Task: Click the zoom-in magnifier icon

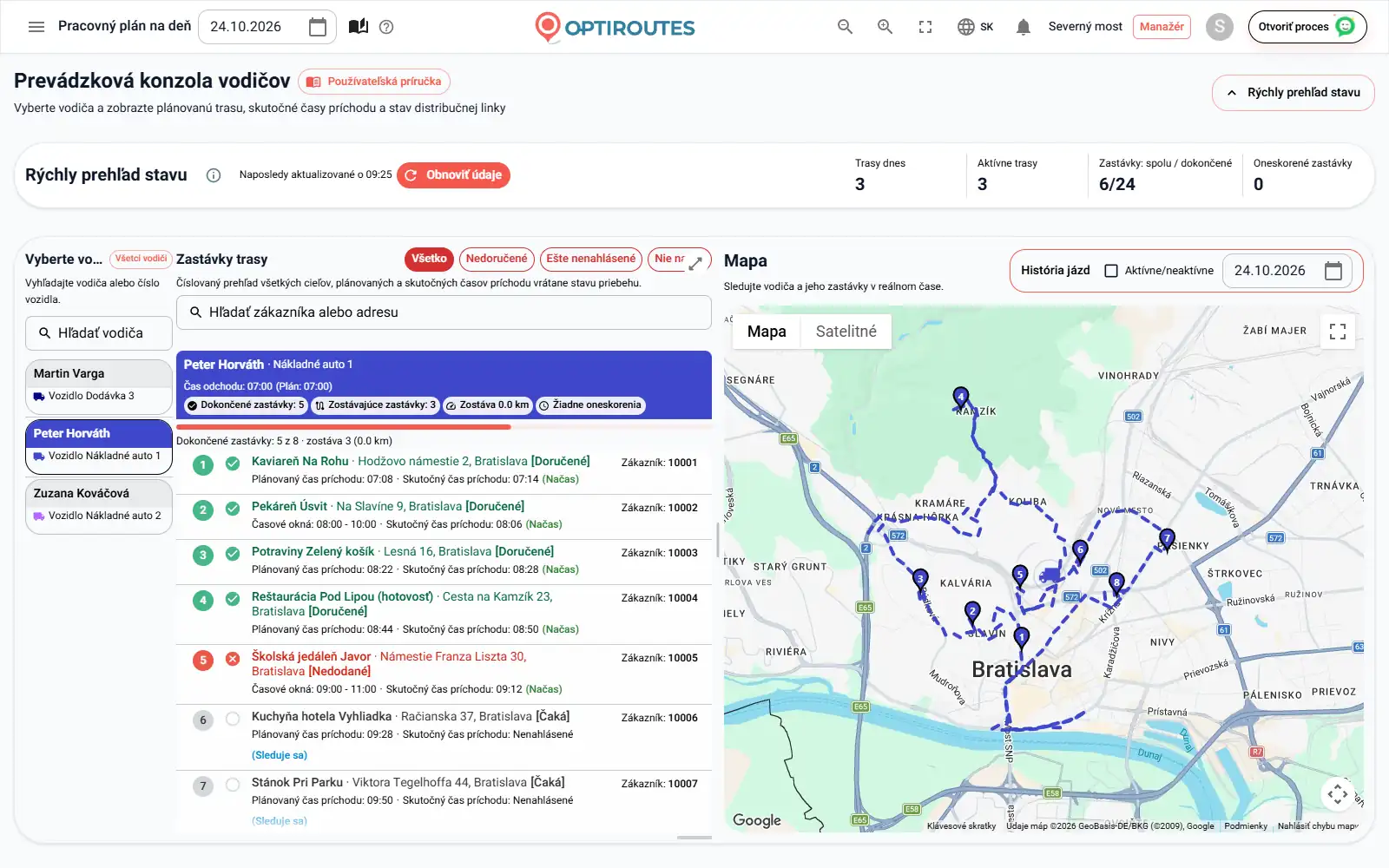Action: [885, 27]
